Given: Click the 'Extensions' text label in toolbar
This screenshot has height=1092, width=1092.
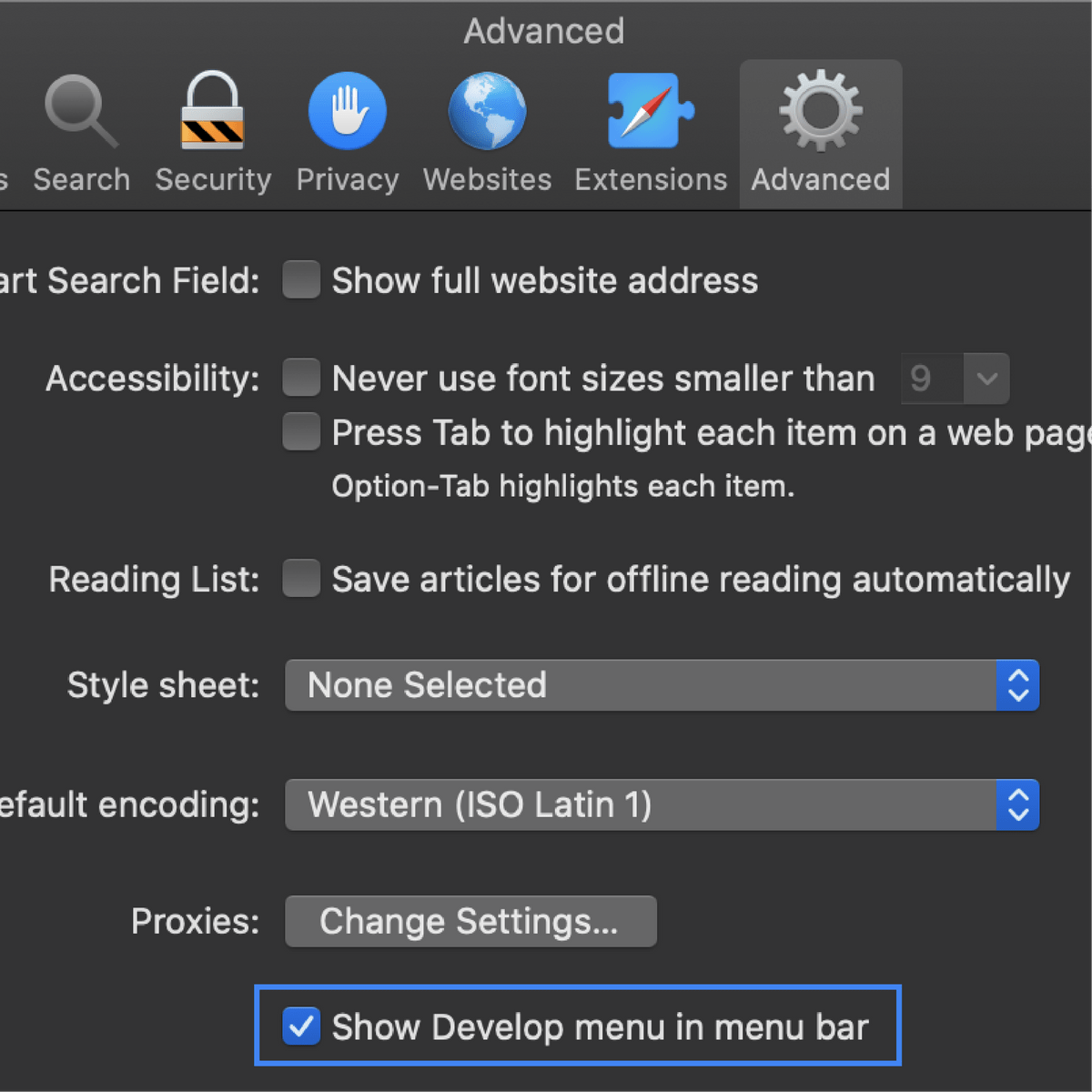Looking at the screenshot, I should [651, 179].
